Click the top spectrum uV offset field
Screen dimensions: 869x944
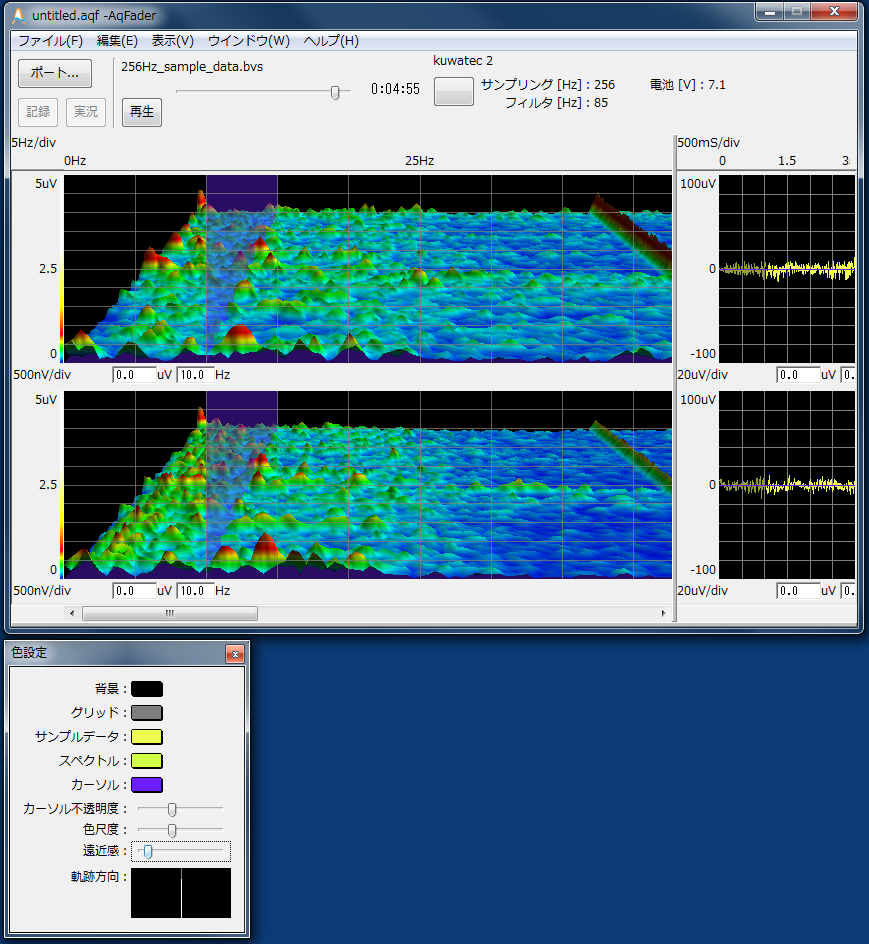click(134, 375)
